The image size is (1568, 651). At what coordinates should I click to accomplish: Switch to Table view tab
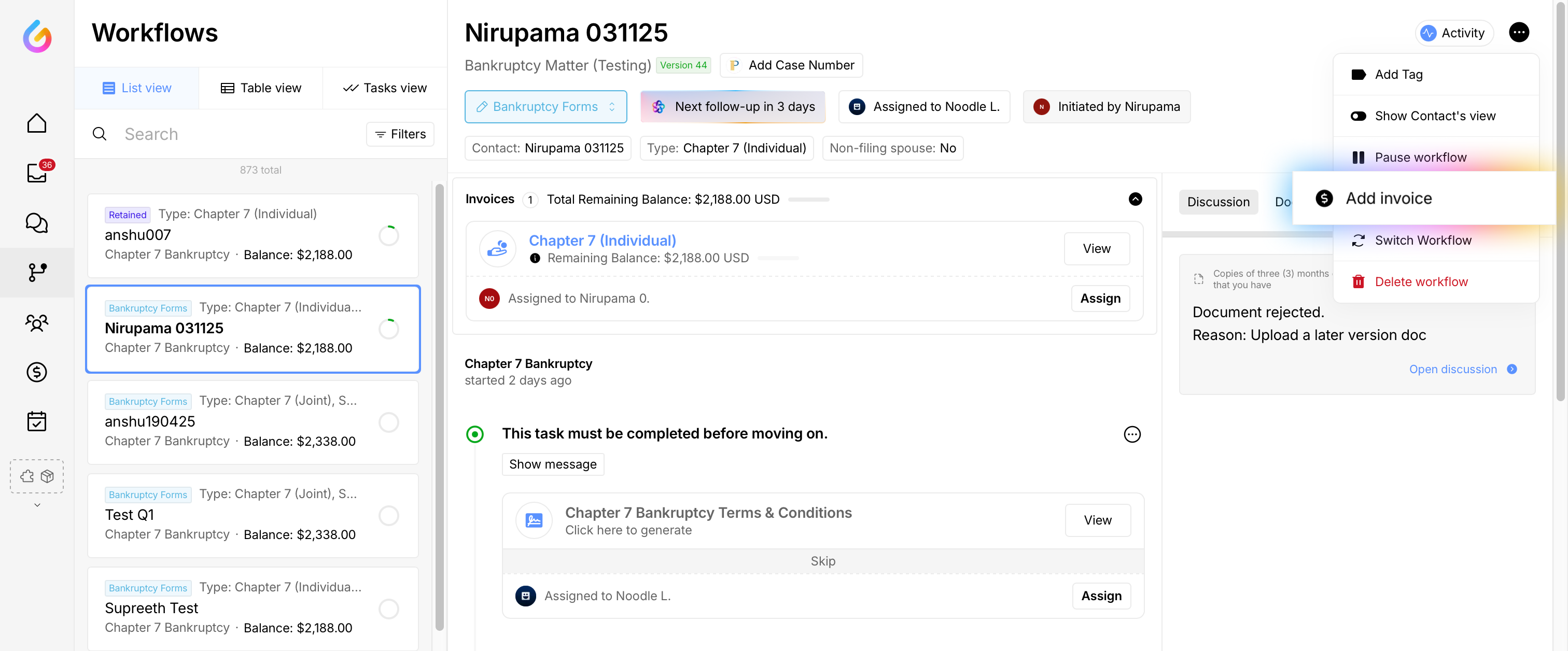260,88
